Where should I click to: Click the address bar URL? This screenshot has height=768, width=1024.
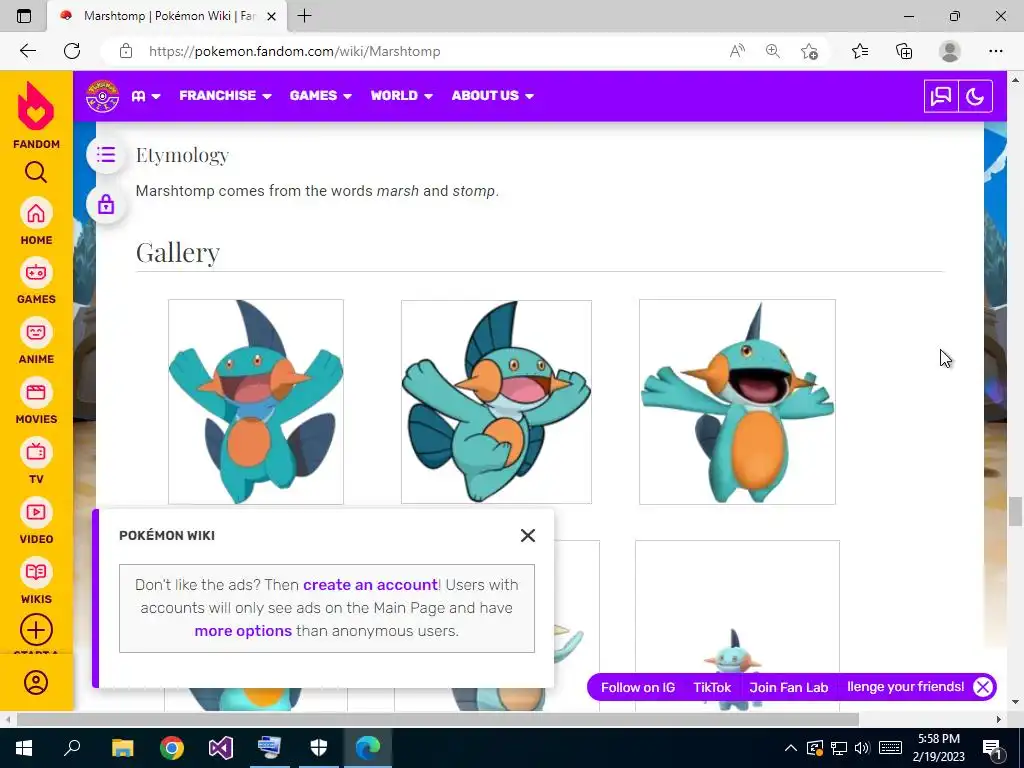[x=295, y=51]
